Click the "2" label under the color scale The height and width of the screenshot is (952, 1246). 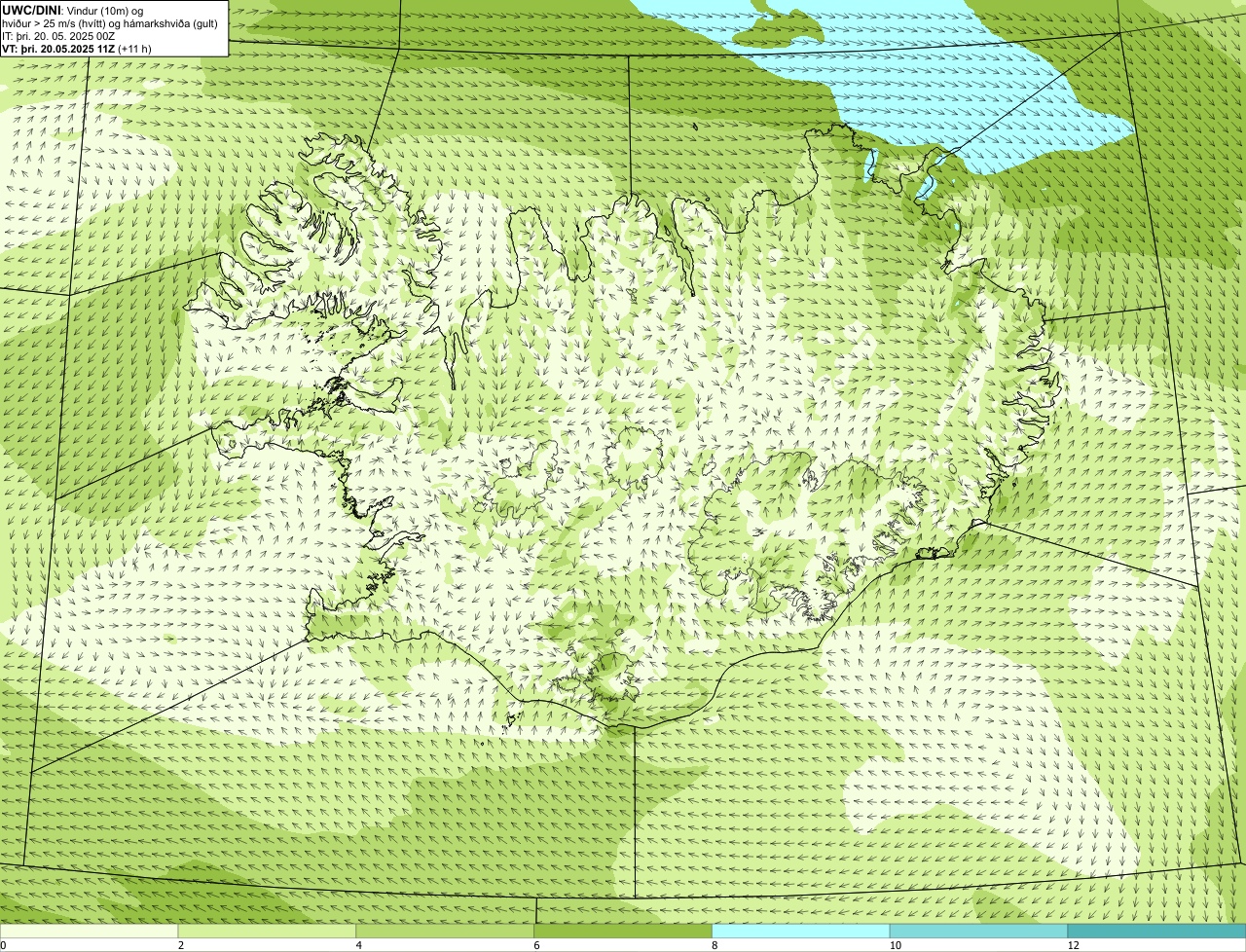(x=181, y=945)
